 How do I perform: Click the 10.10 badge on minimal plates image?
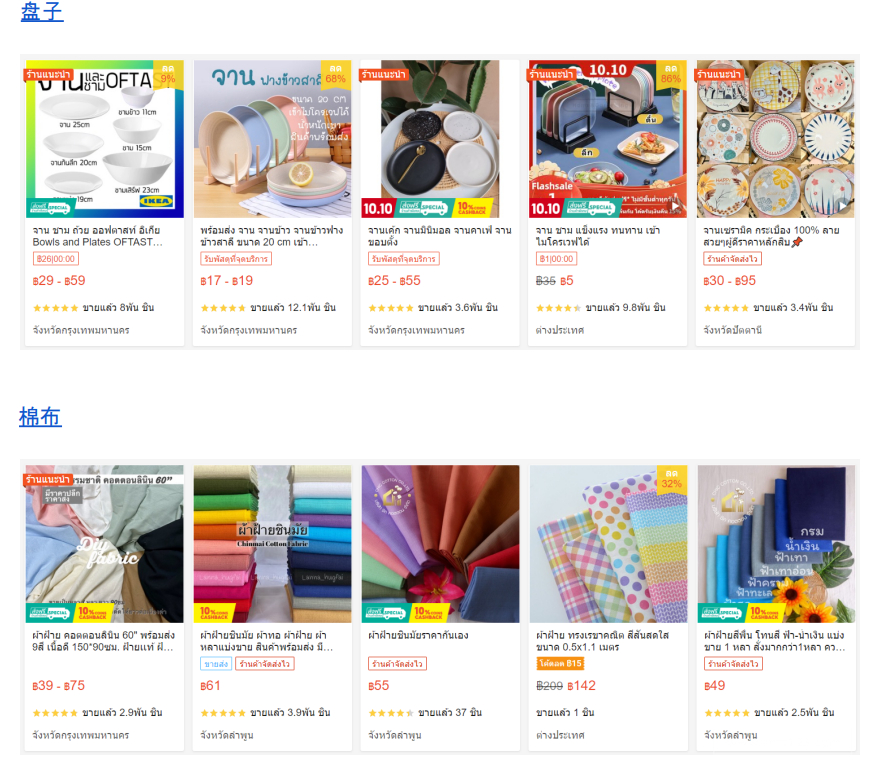pos(378,209)
